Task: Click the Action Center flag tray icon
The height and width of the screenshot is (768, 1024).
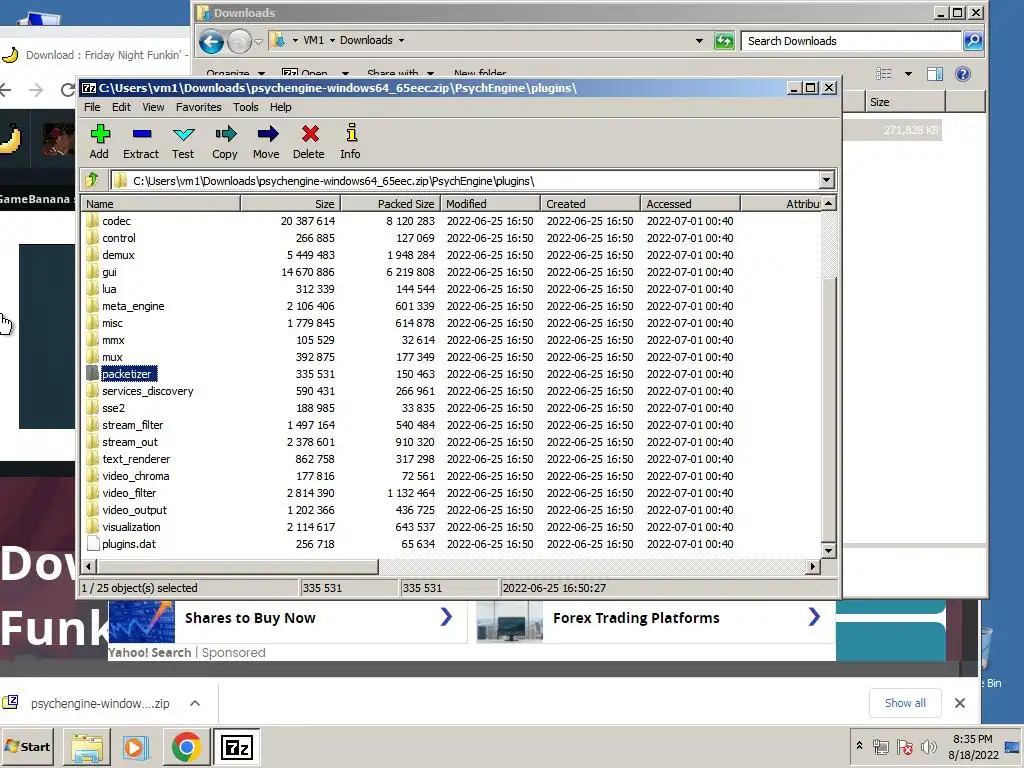Action: point(904,746)
